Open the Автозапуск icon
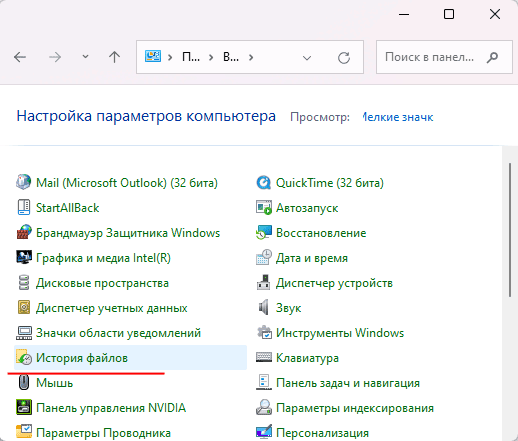 click(264, 207)
